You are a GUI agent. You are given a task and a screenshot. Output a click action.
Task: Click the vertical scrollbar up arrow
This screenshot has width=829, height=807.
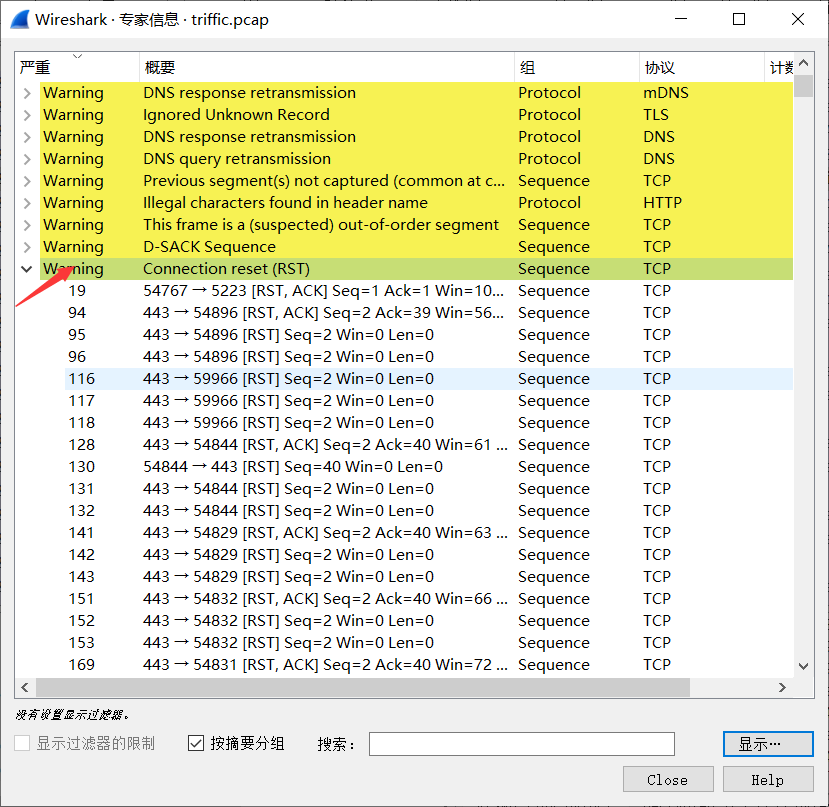tap(804, 63)
